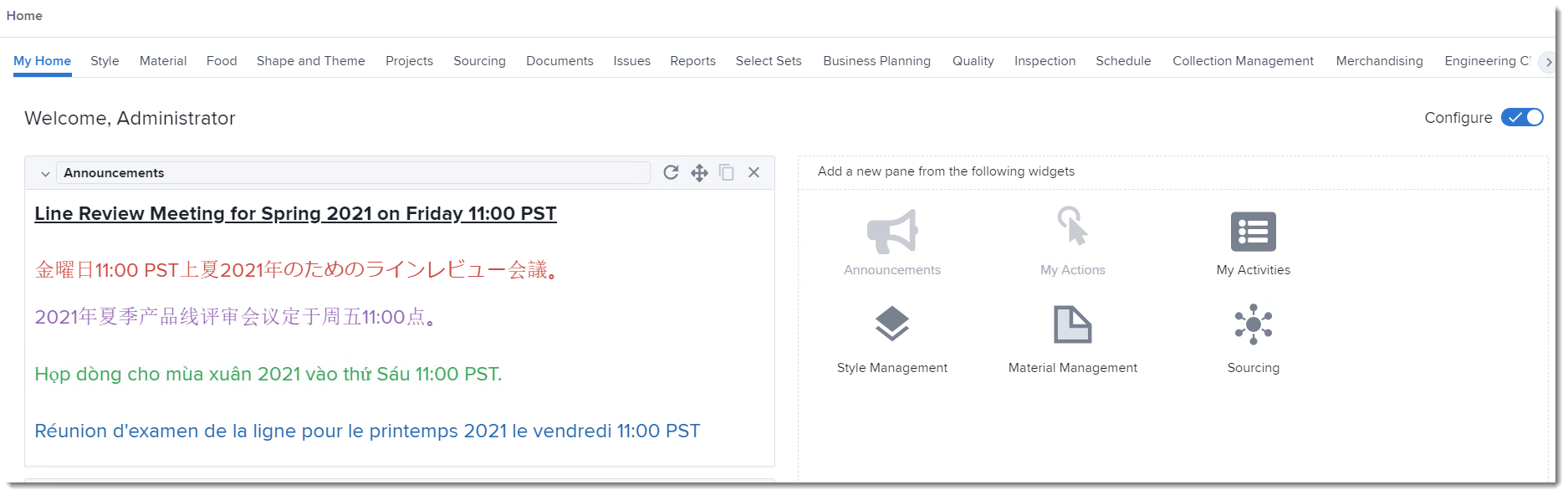Image resolution: width=1568 pixels, height=495 pixels.
Task: Click the move icon on Announcements pane
Action: (699, 172)
